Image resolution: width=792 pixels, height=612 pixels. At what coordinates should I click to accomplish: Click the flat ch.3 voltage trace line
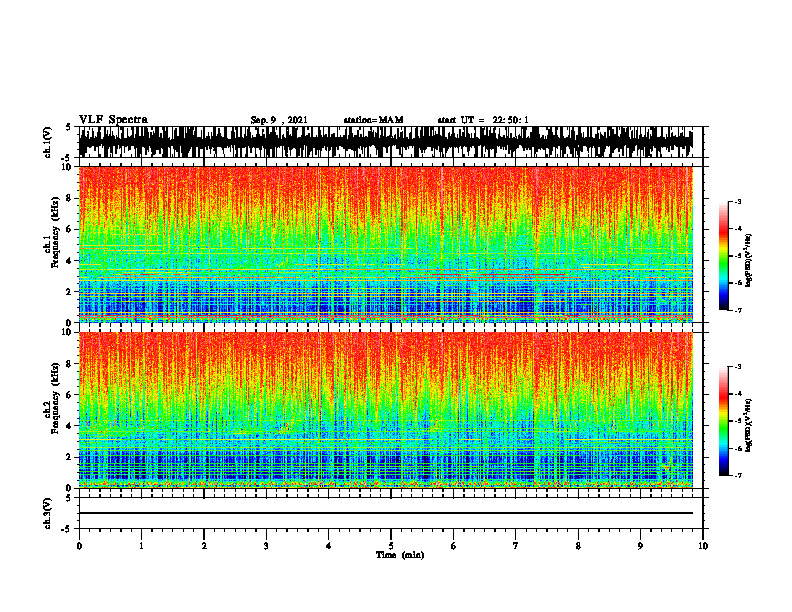point(386,513)
